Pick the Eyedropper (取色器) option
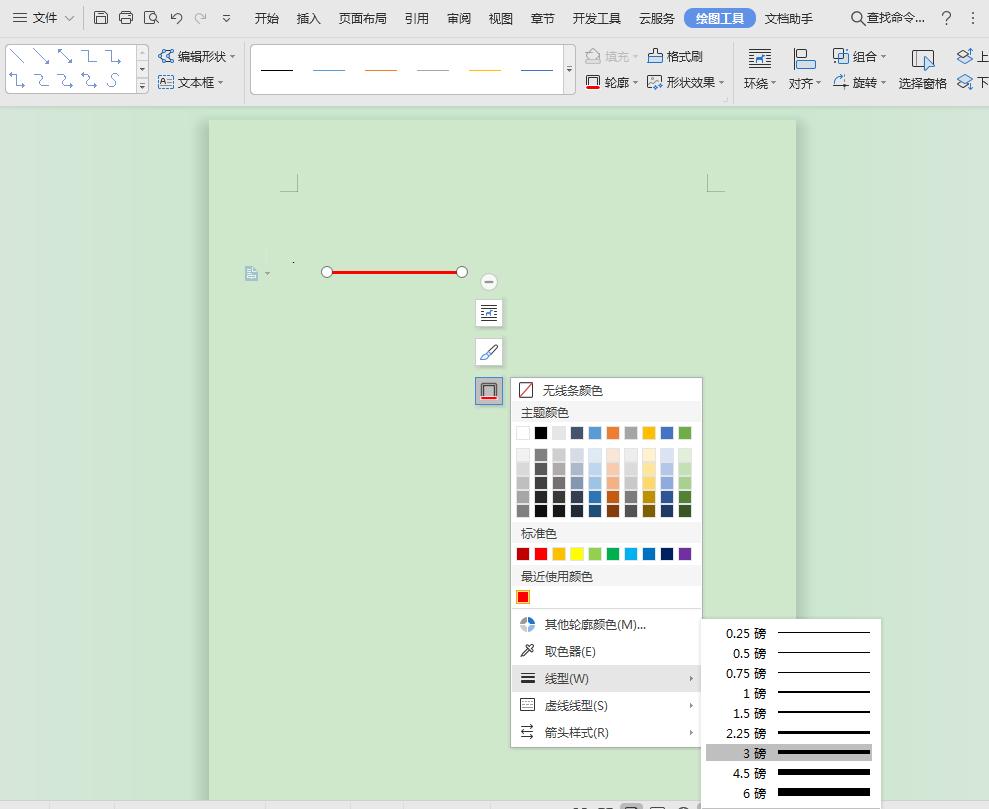Image resolution: width=989 pixels, height=809 pixels. tap(570, 652)
